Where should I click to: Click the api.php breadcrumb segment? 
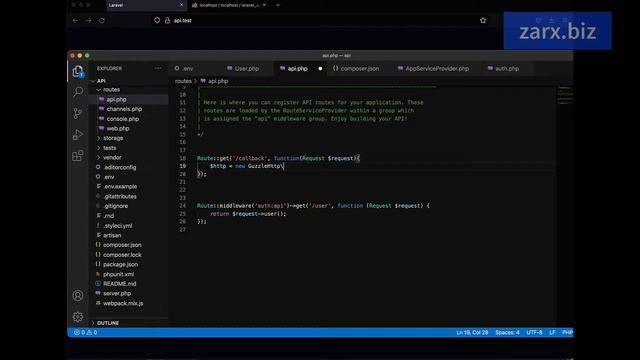[218, 81]
